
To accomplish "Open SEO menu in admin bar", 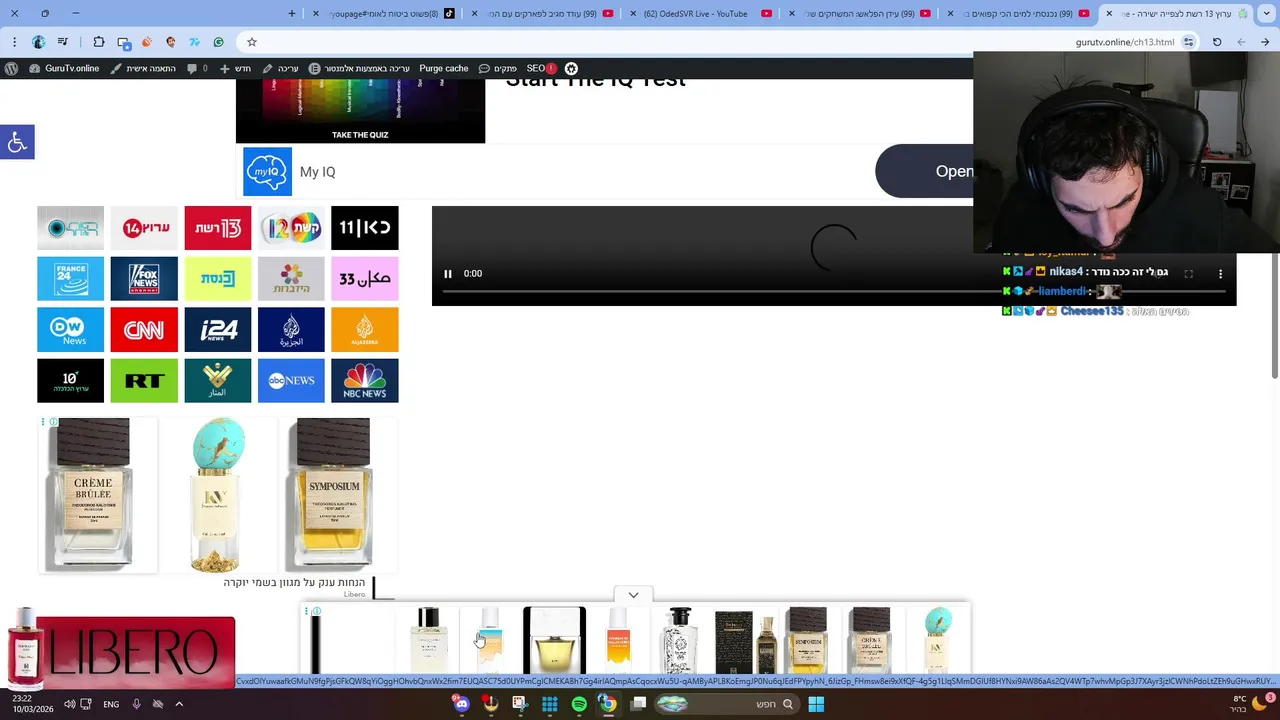I will coord(541,68).
